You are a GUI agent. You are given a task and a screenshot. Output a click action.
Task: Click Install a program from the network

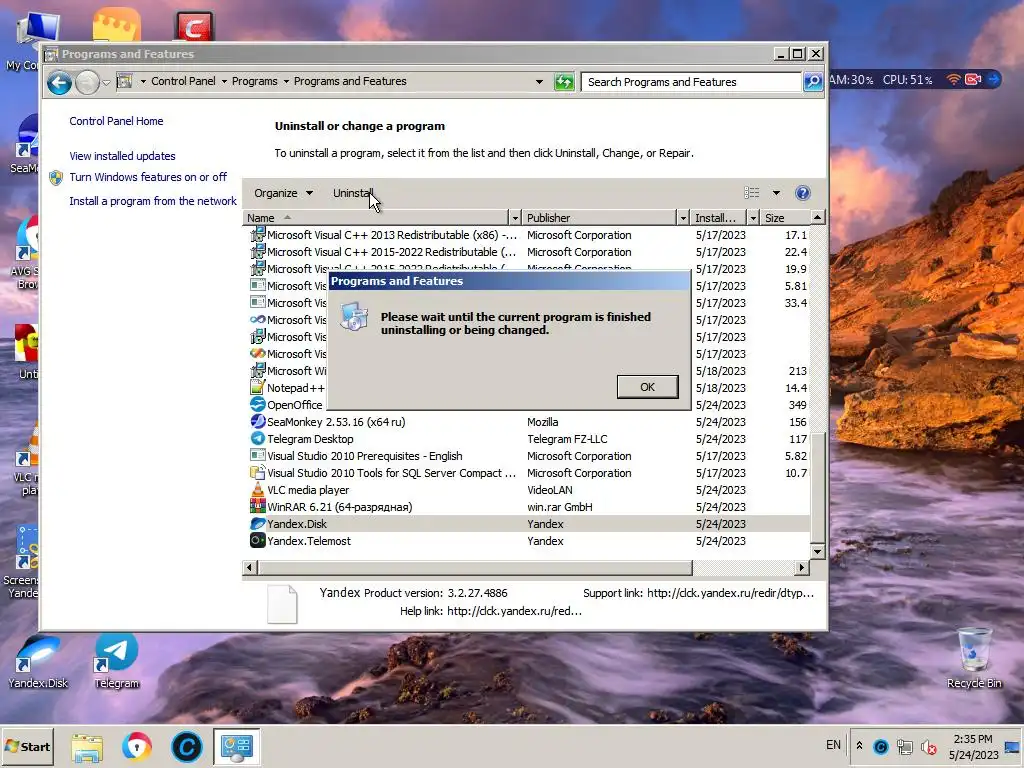153,201
